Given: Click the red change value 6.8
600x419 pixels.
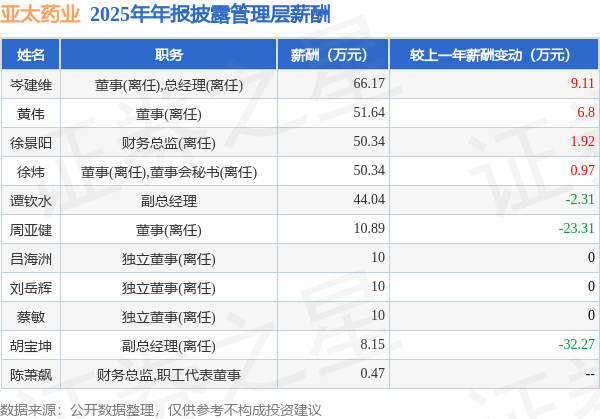Looking at the screenshot, I should 586,112.
